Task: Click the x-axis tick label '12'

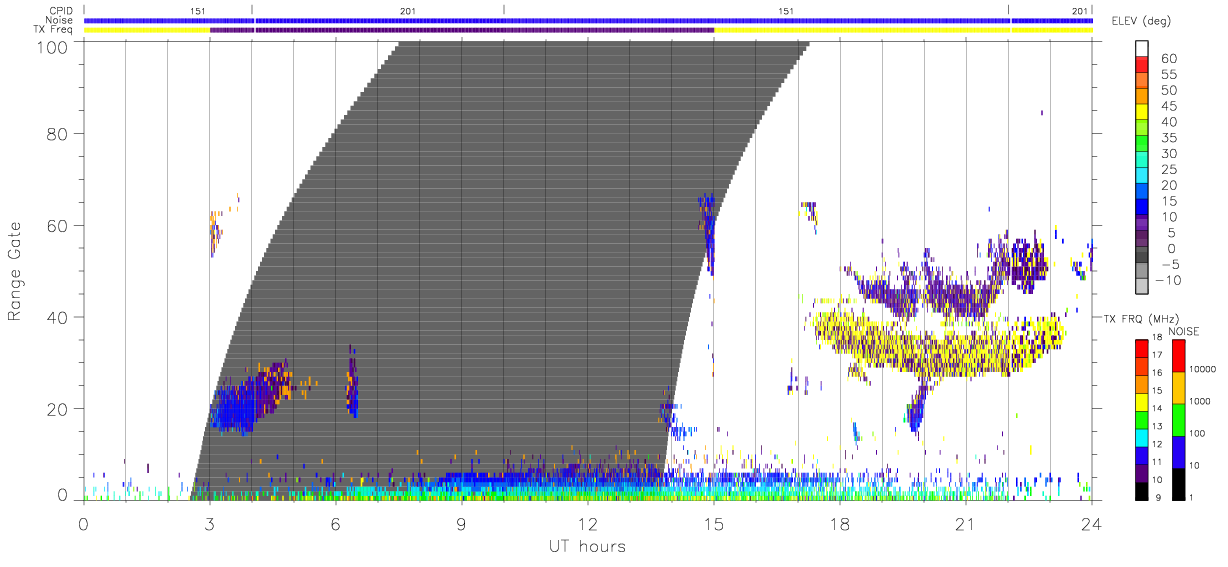Action: pyautogui.click(x=587, y=522)
